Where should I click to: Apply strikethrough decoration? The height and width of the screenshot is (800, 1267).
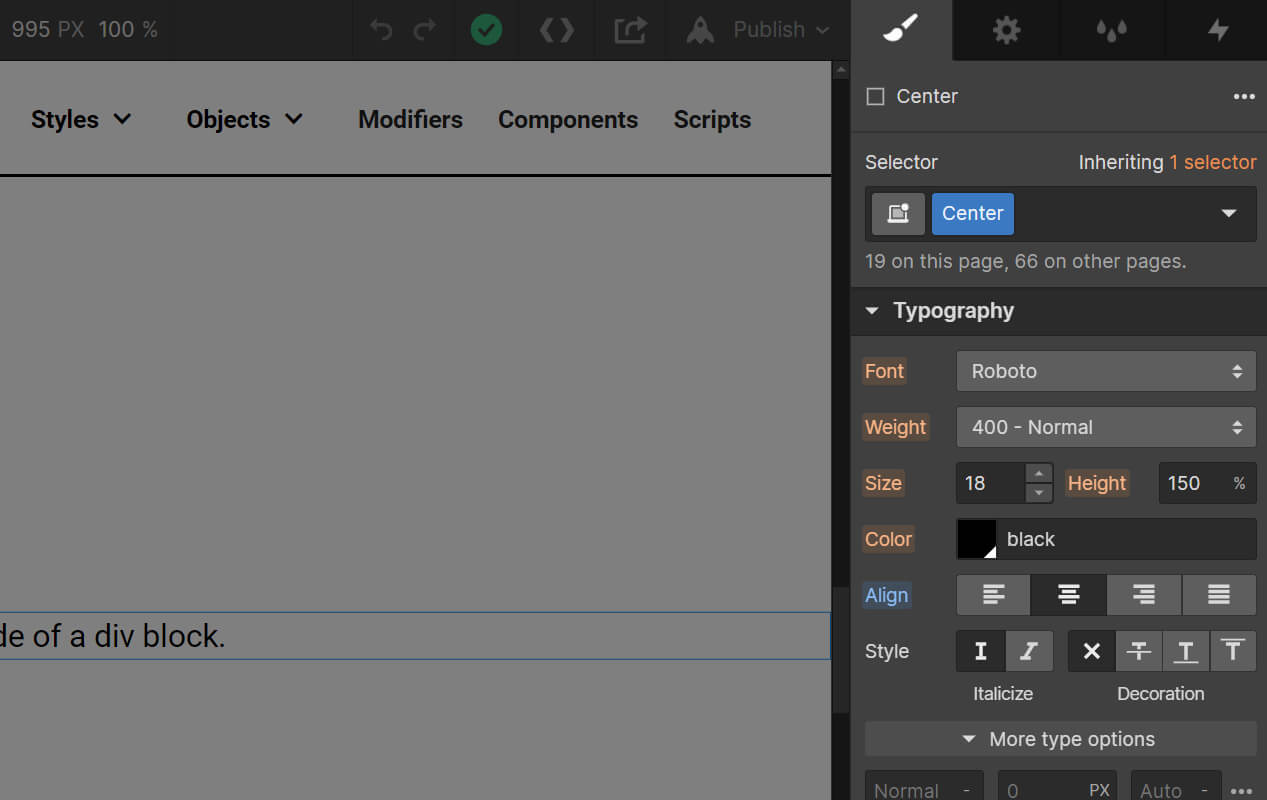[1139, 651]
